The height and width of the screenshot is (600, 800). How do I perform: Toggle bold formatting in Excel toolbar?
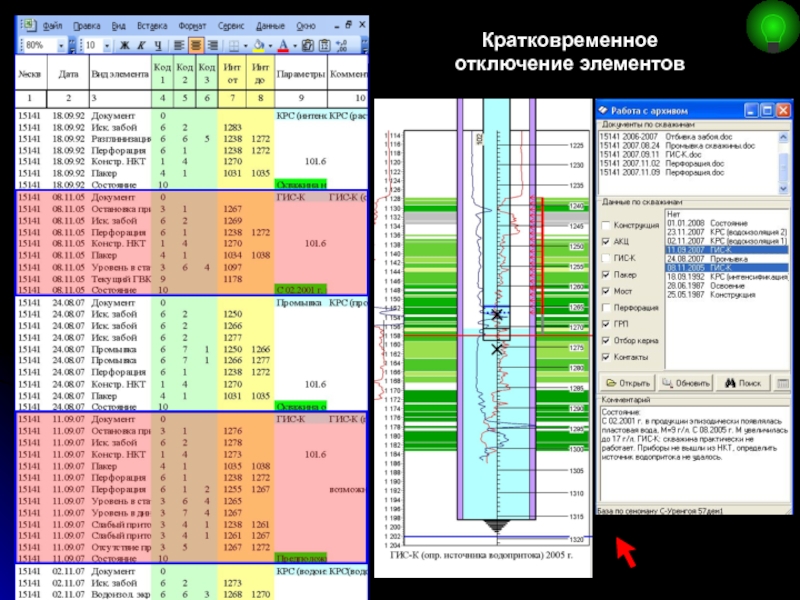click(x=125, y=46)
